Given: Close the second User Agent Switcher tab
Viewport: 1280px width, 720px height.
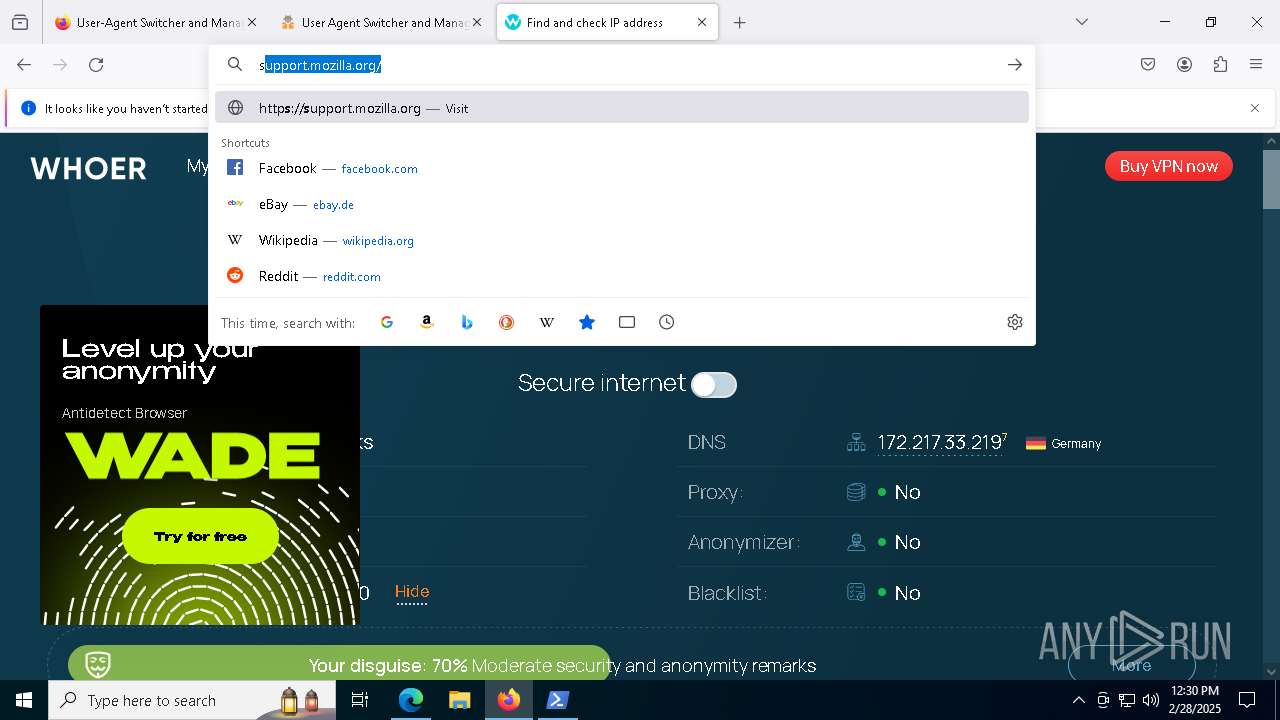Looking at the screenshot, I should pyautogui.click(x=477, y=22).
